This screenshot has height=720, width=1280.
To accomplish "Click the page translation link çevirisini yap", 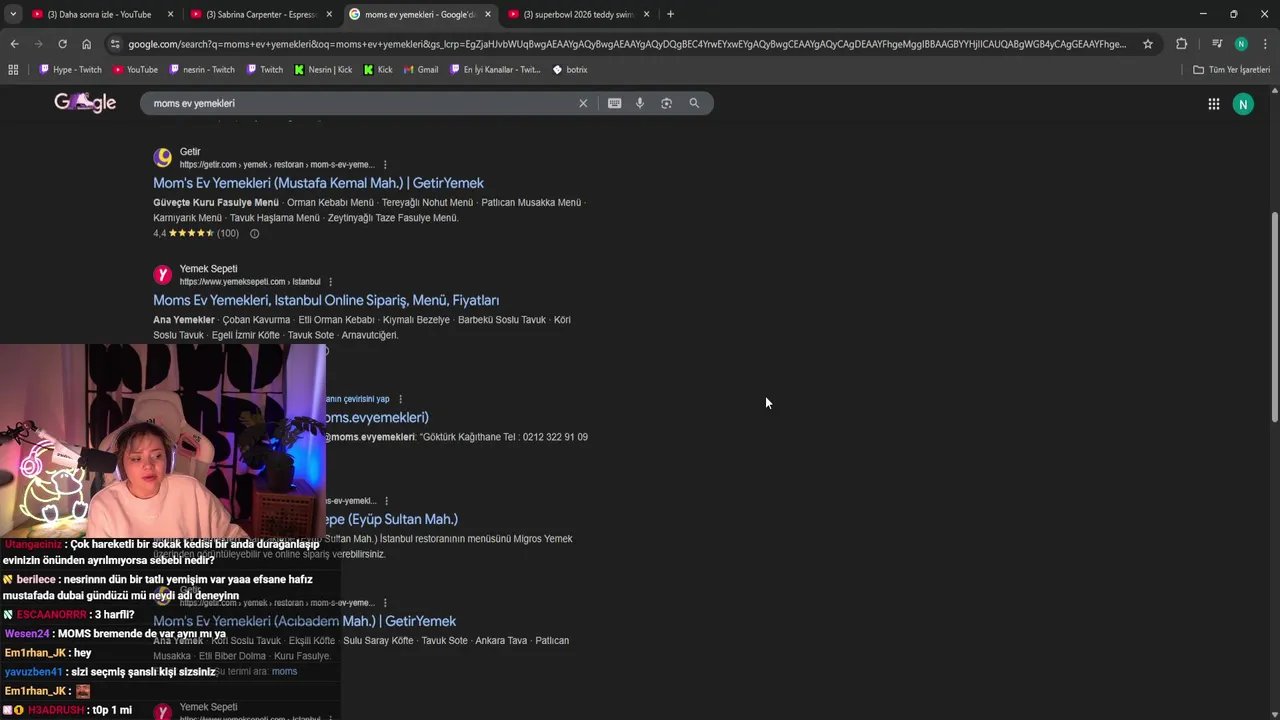I will coord(358,399).
